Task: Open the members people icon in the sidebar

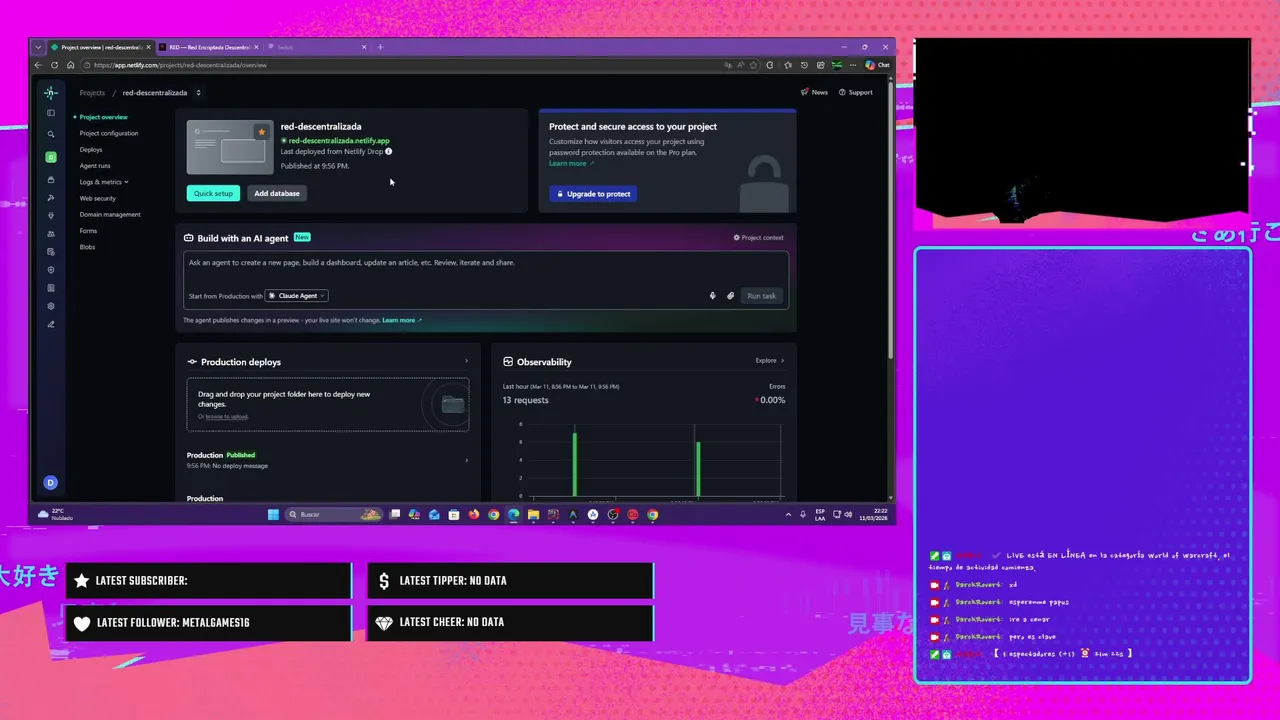Action: [x=51, y=234]
